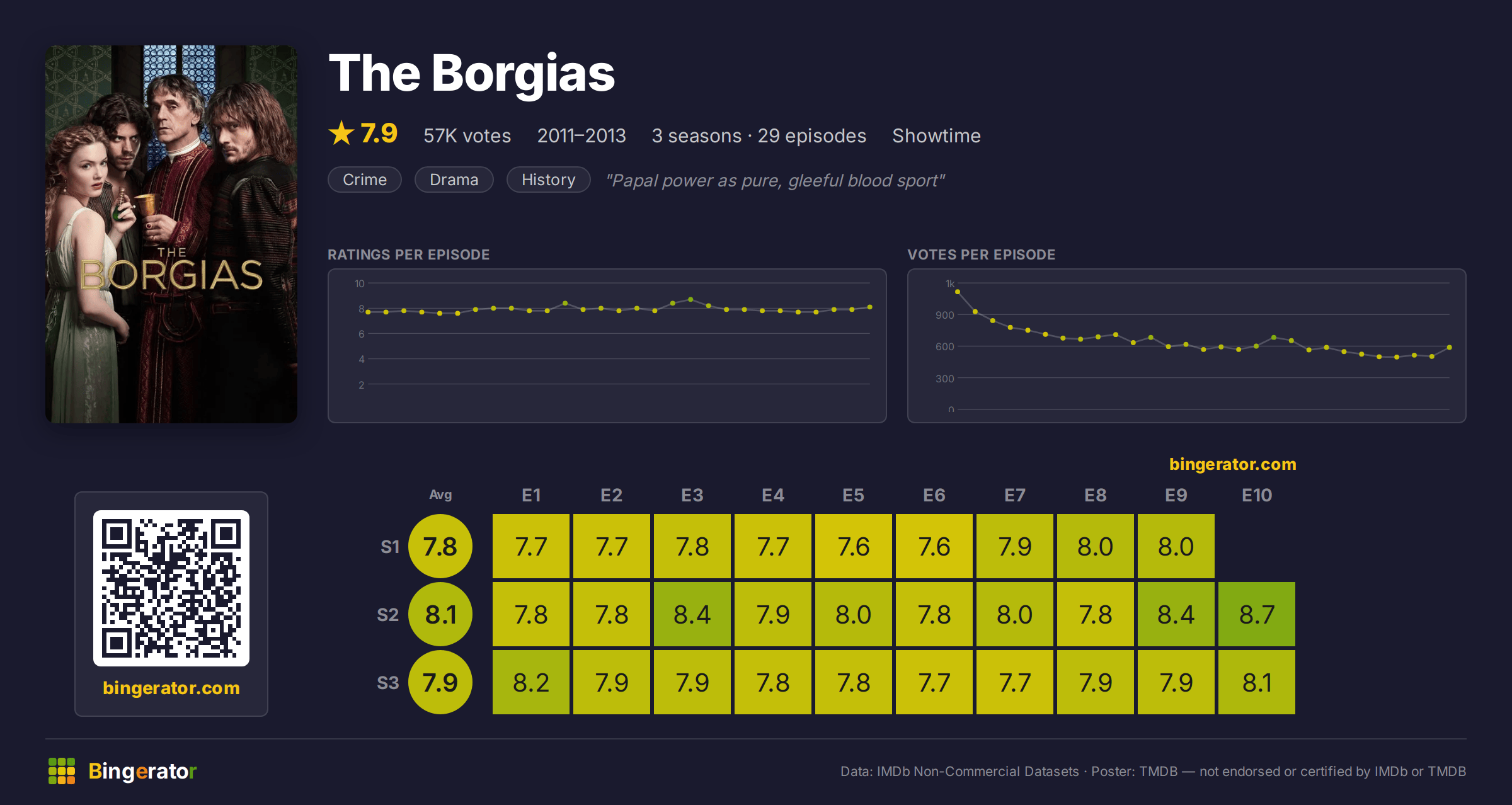
Task: Click the S2 E10 cell rated 8.7
Action: [1257, 614]
